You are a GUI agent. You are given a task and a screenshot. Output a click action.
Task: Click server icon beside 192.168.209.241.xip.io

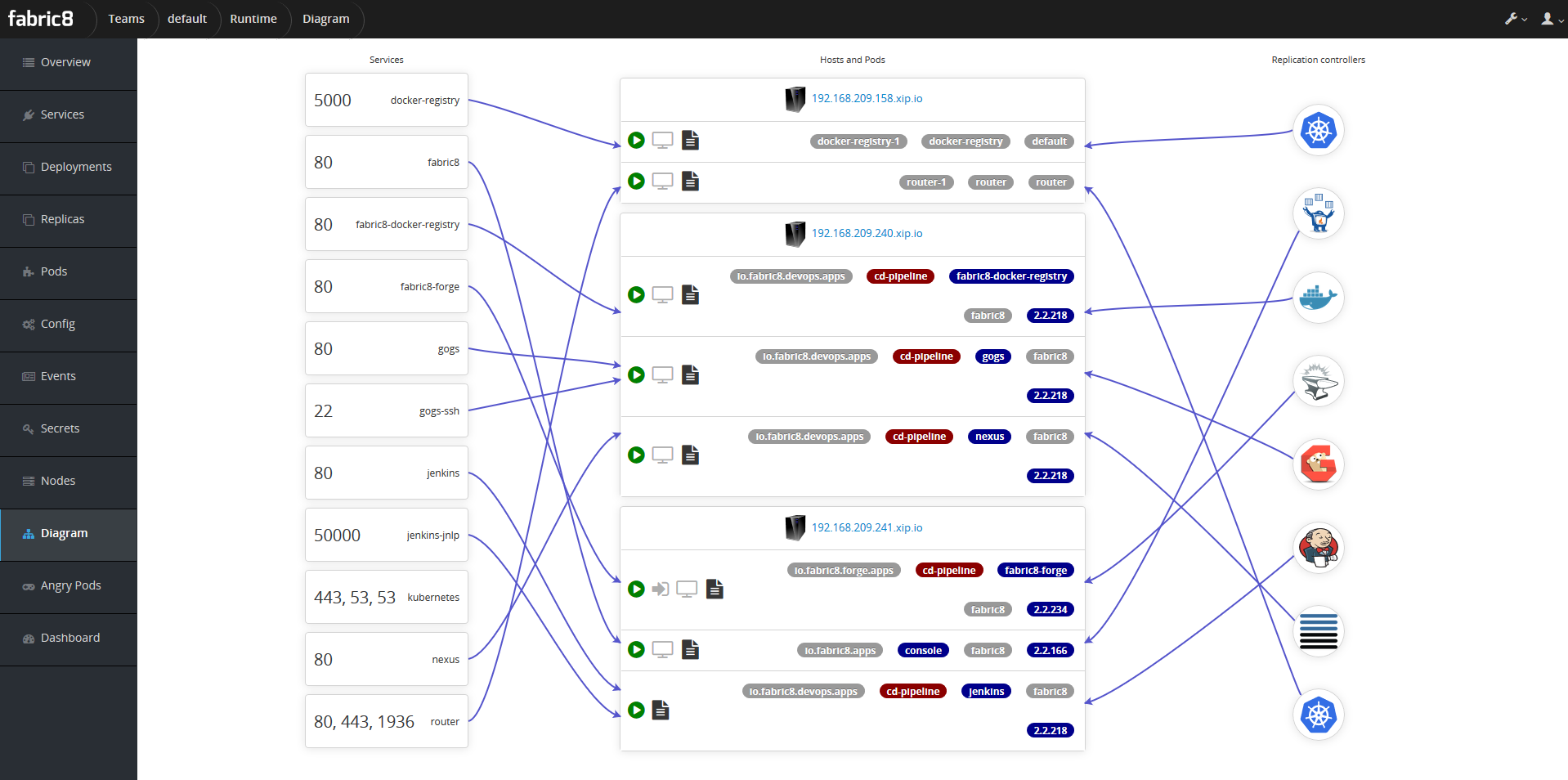(795, 528)
